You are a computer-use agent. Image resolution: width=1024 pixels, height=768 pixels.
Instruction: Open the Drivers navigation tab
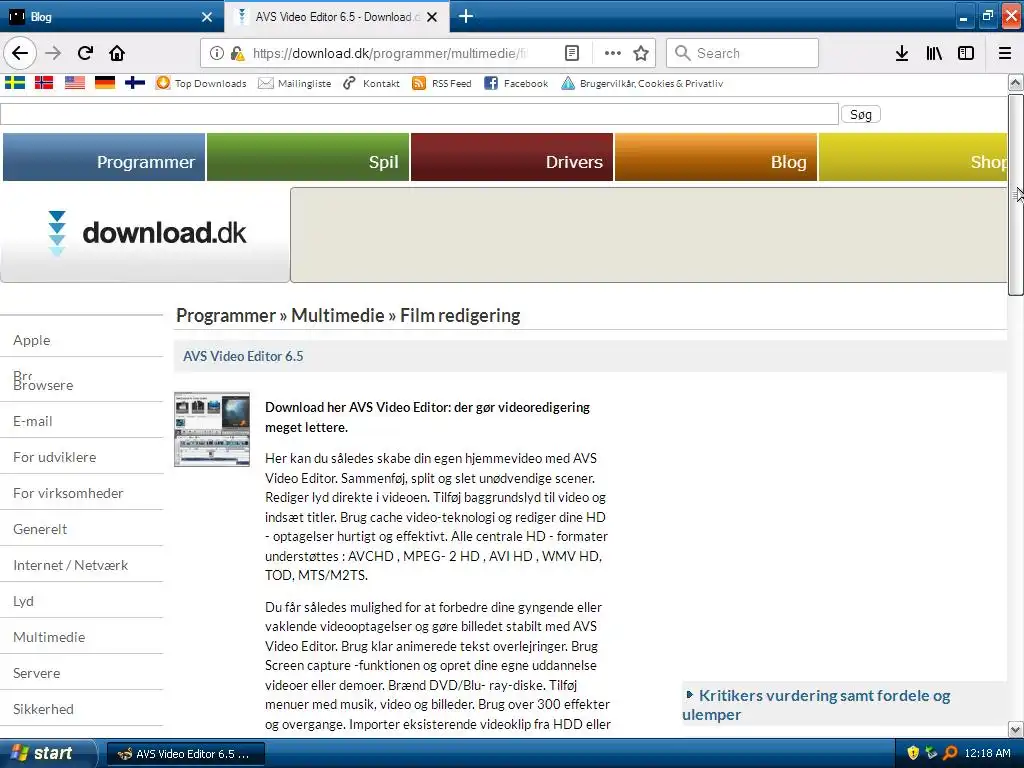coord(512,157)
